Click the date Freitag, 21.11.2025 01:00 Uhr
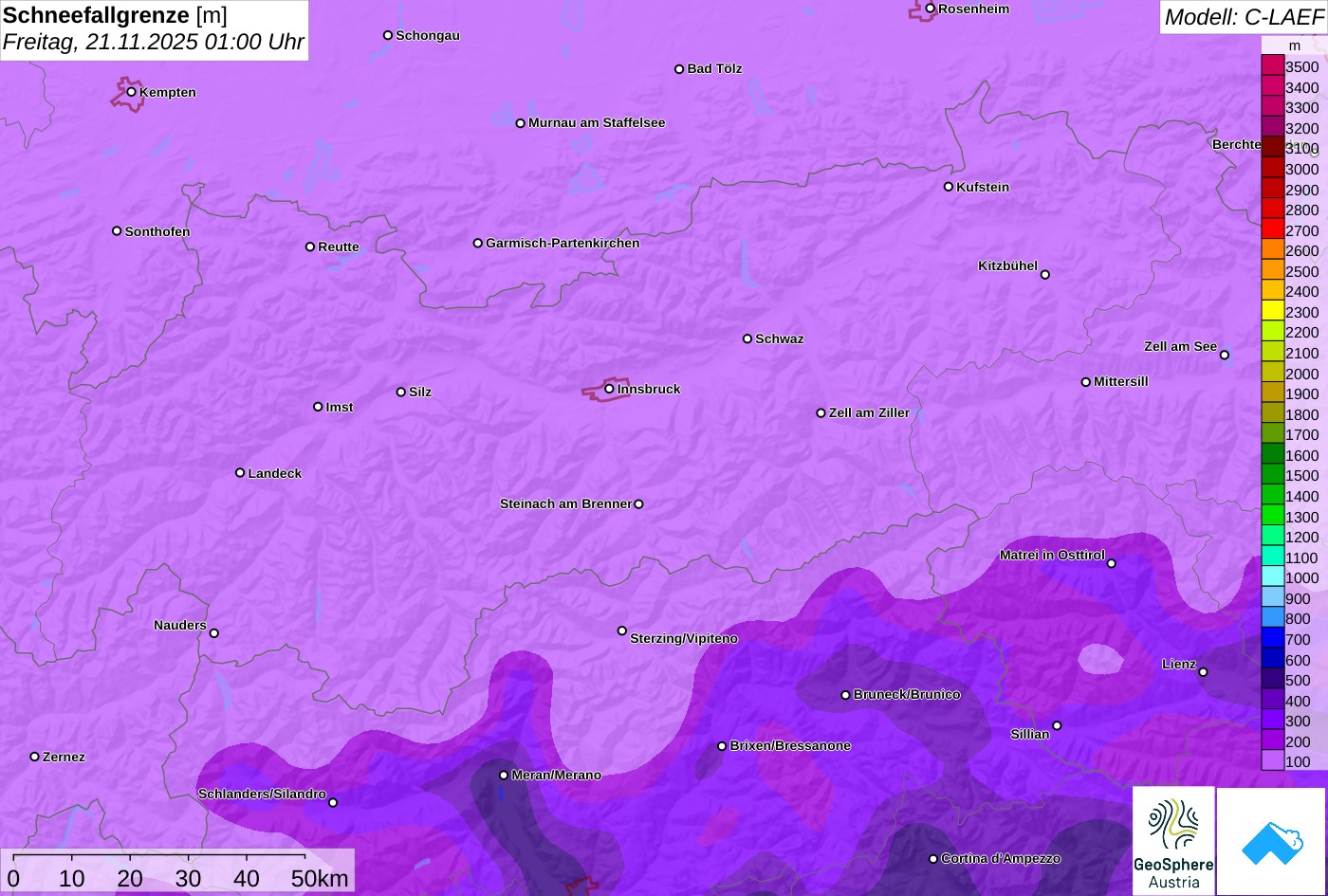The height and width of the screenshot is (896, 1328). coord(154,43)
